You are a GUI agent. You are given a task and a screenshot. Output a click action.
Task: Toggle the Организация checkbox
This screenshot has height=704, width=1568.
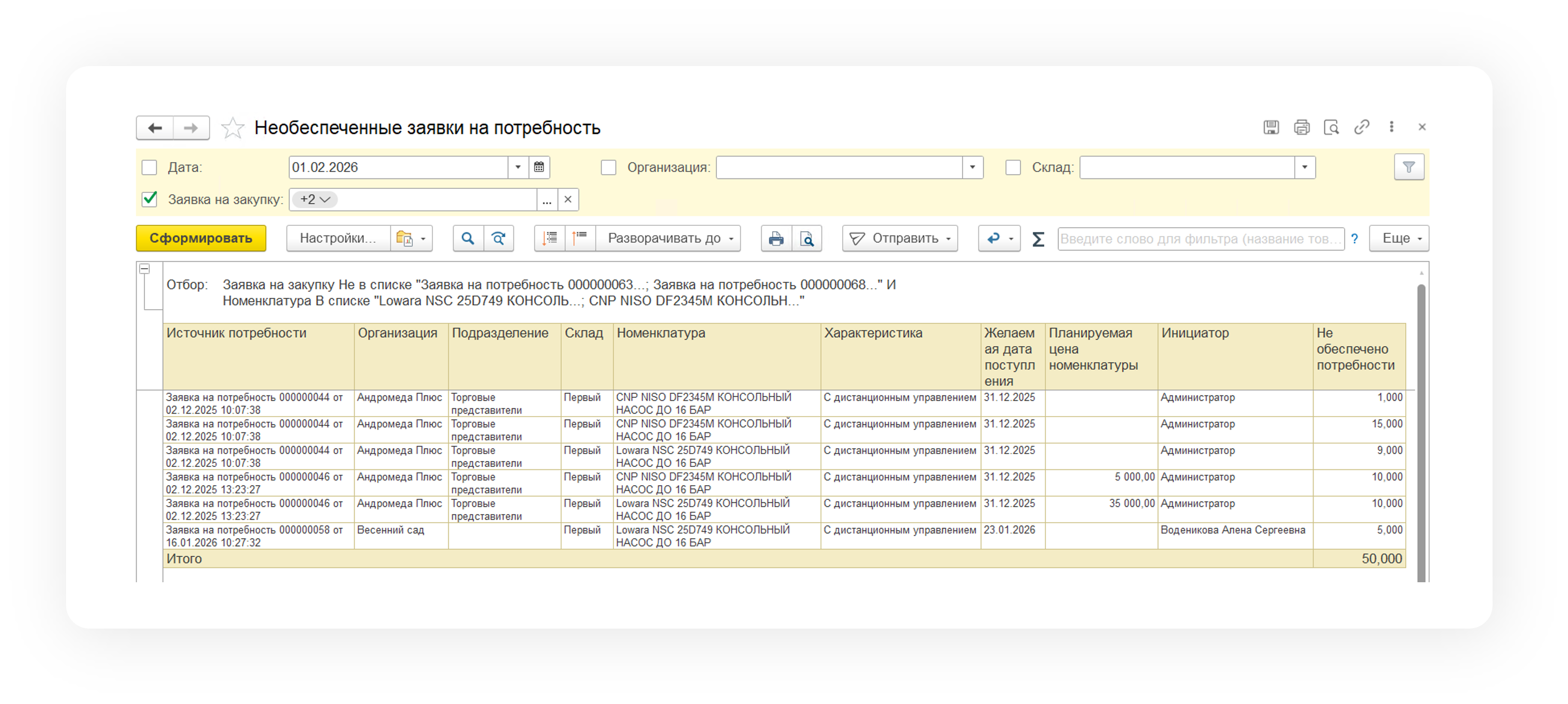(x=608, y=167)
